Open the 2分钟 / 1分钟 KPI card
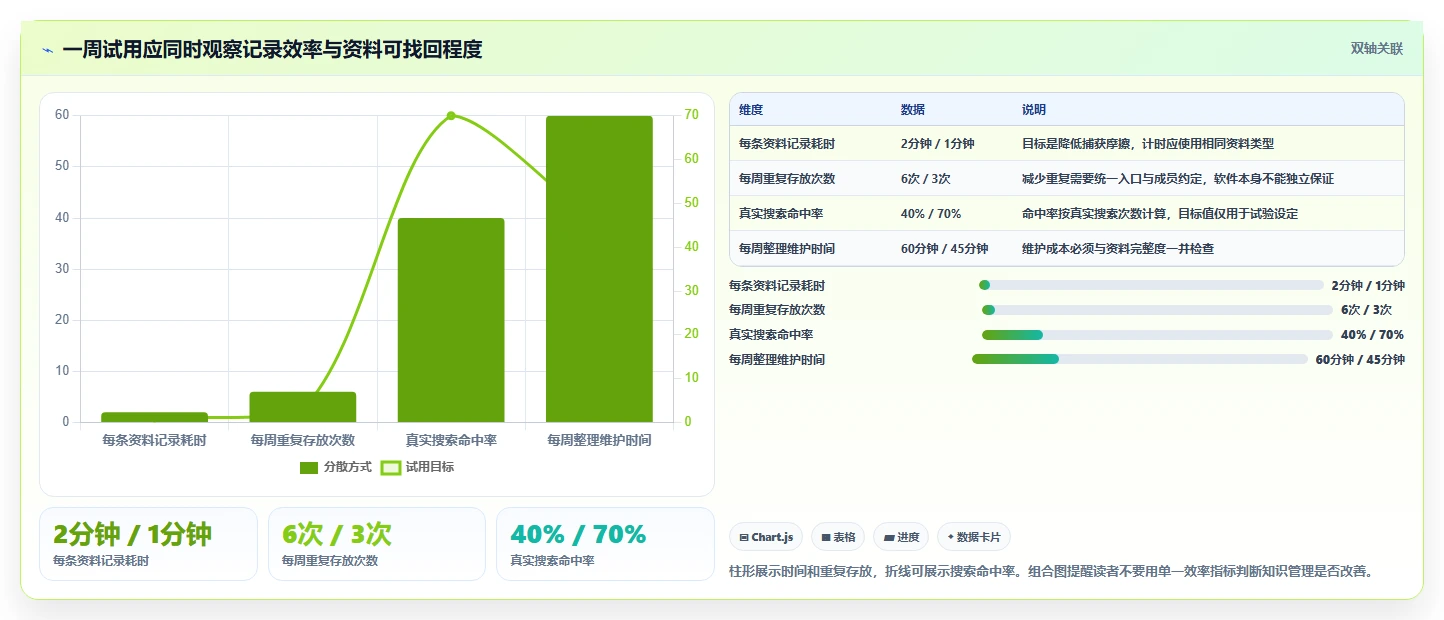This screenshot has height=620, width=1444. pyautogui.click(x=148, y=544)
